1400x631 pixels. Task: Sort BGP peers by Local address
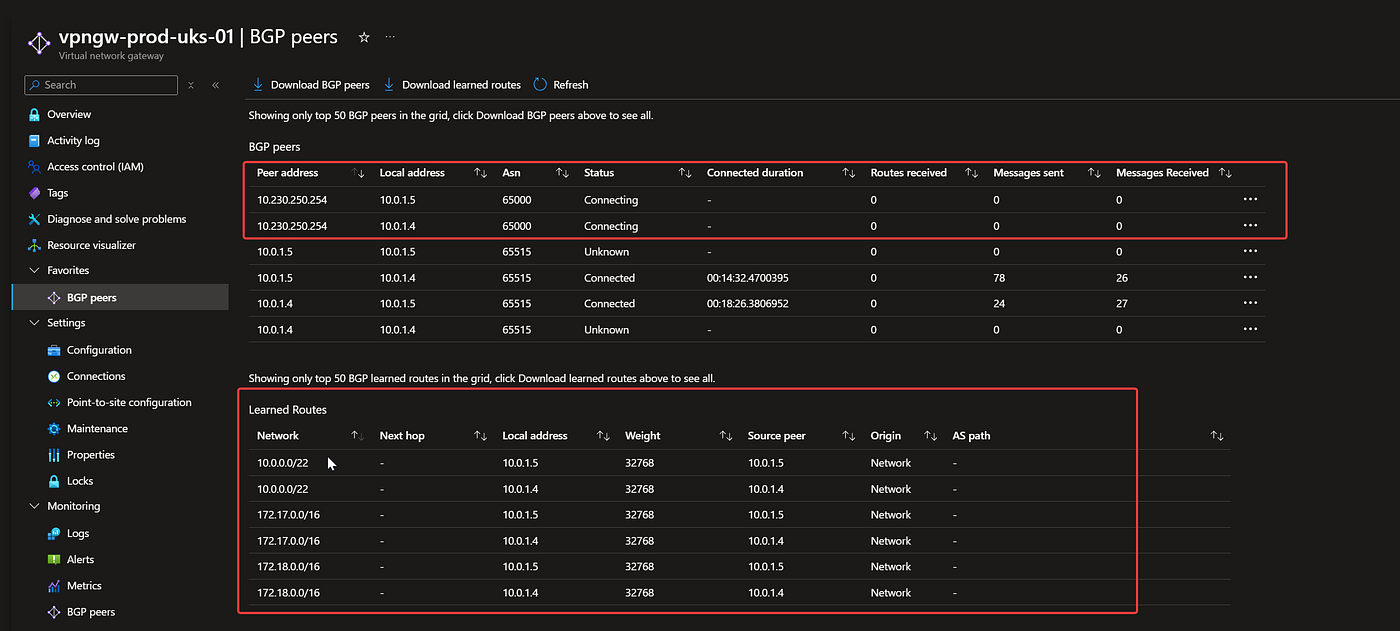click(481, 173)
